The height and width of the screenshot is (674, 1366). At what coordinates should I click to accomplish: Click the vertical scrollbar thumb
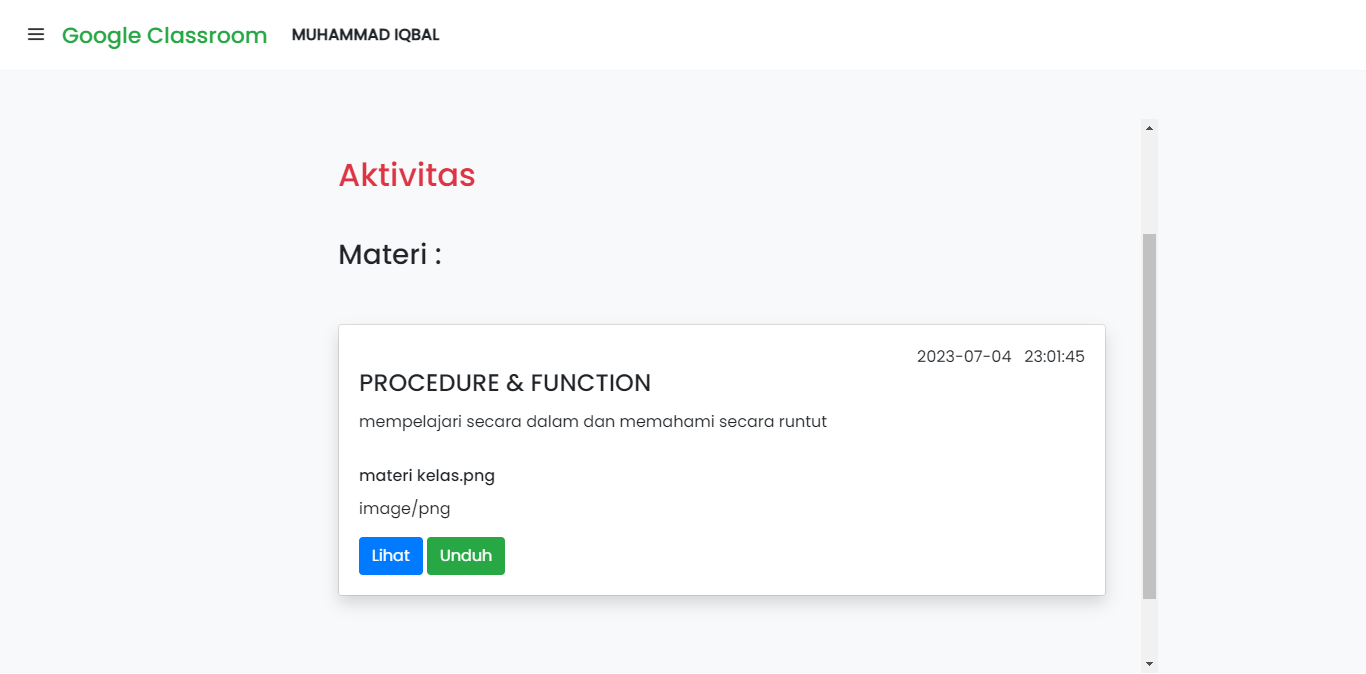point(1149,415)
